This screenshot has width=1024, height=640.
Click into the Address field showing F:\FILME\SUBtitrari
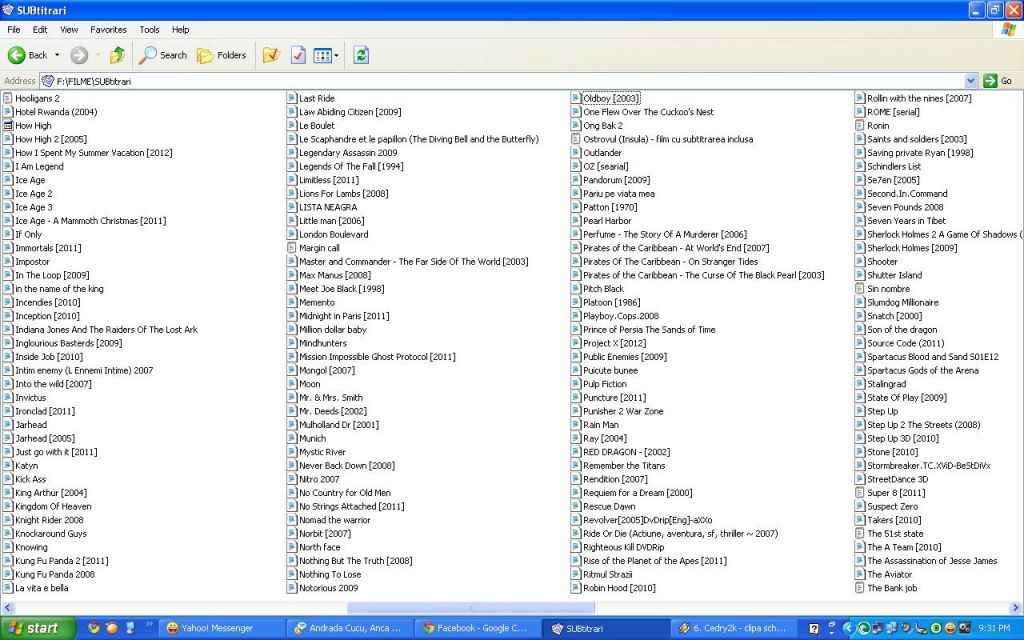(502, 81)
